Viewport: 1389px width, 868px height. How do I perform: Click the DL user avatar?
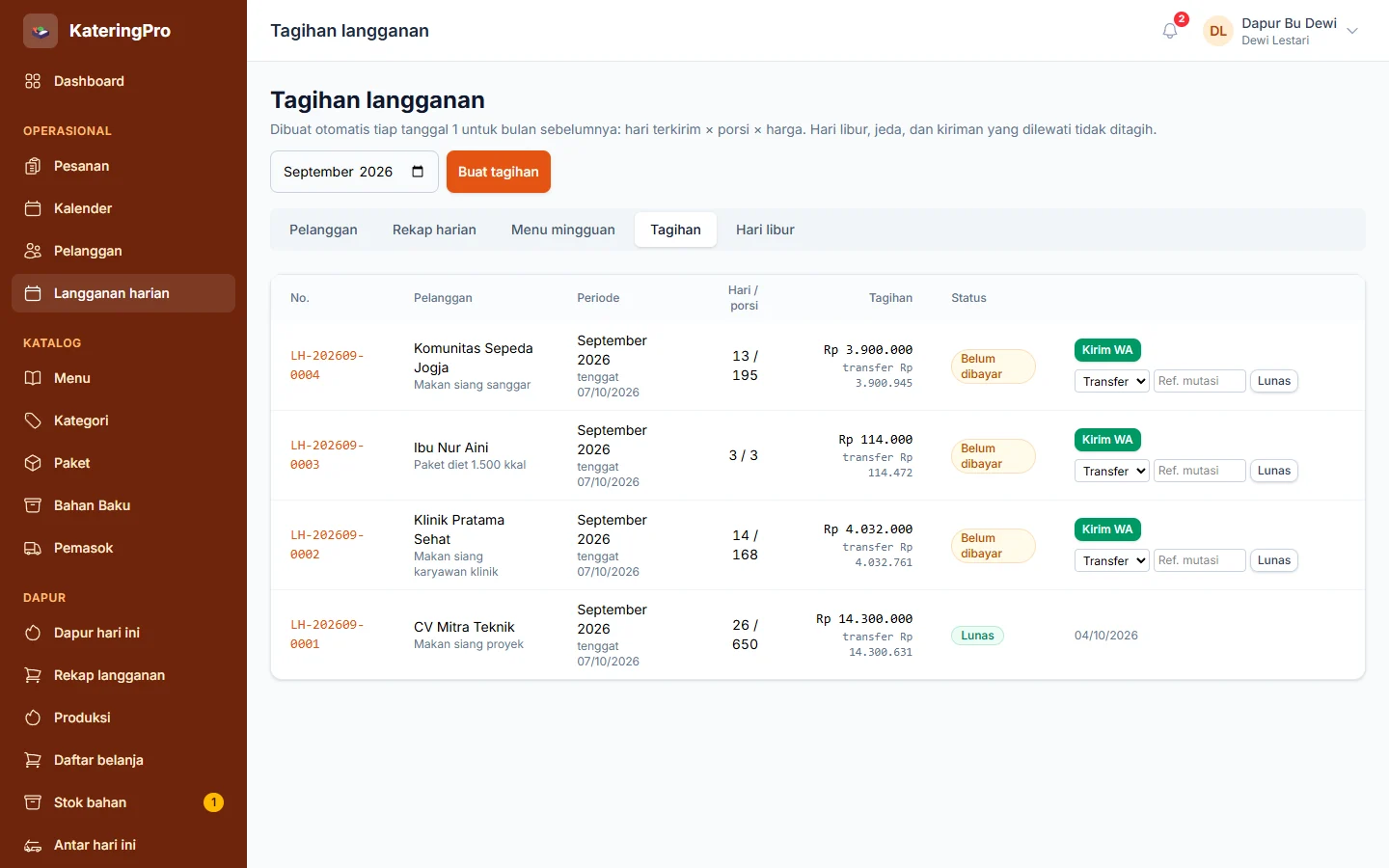(1218, 31)
